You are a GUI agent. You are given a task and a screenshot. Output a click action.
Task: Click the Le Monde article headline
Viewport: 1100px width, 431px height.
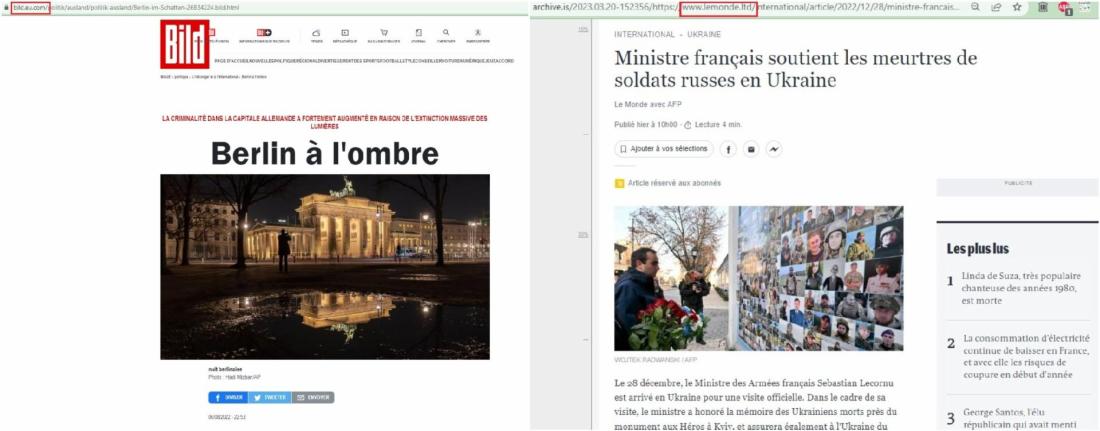(x=796, y=69)
